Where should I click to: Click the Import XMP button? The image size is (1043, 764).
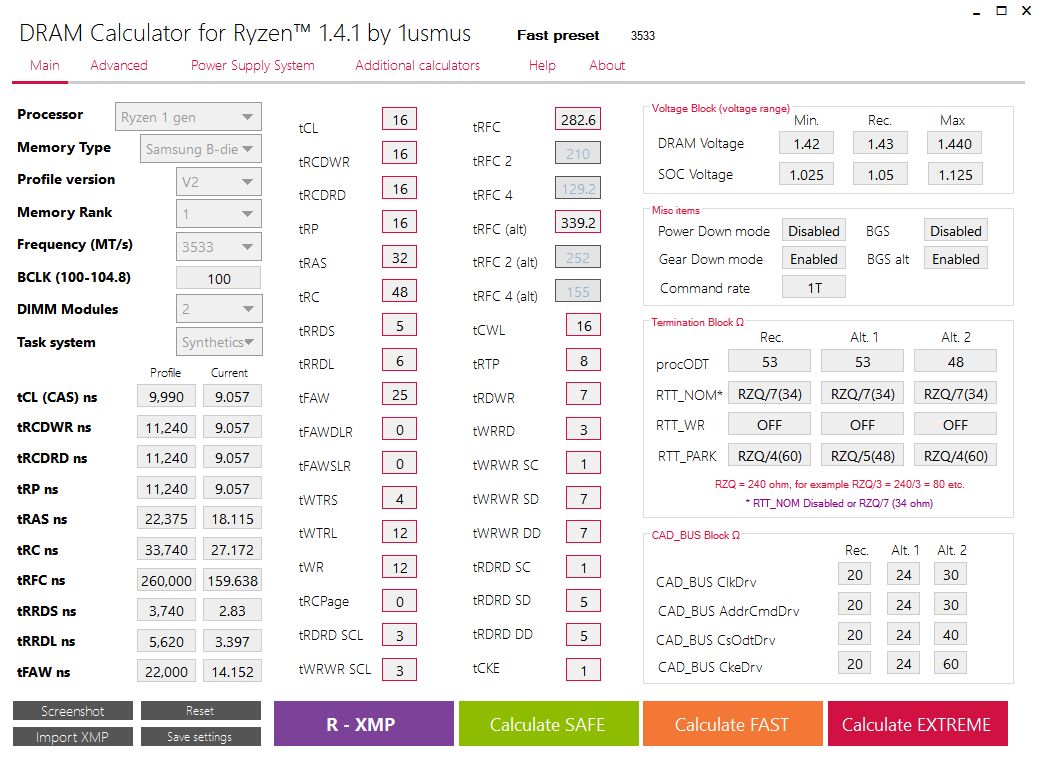[73, 737]
